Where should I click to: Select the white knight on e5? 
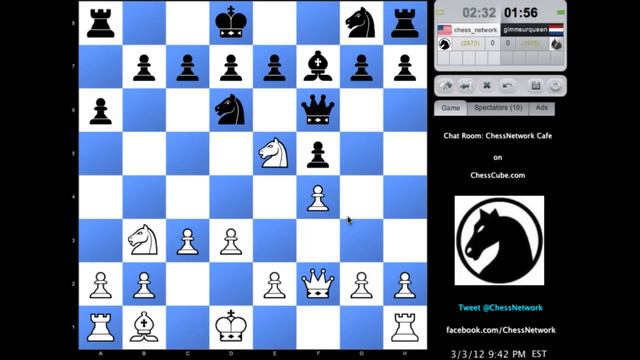[x=274, y=153]
